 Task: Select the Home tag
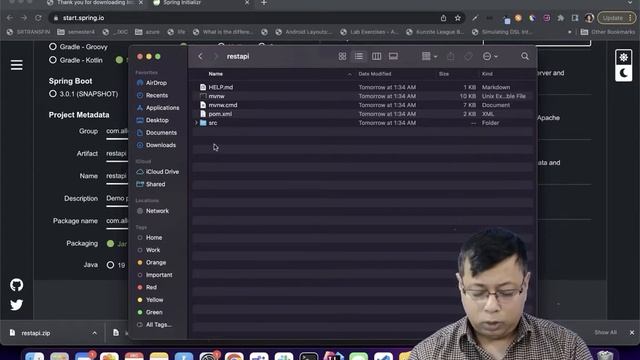tap(154, 238)
